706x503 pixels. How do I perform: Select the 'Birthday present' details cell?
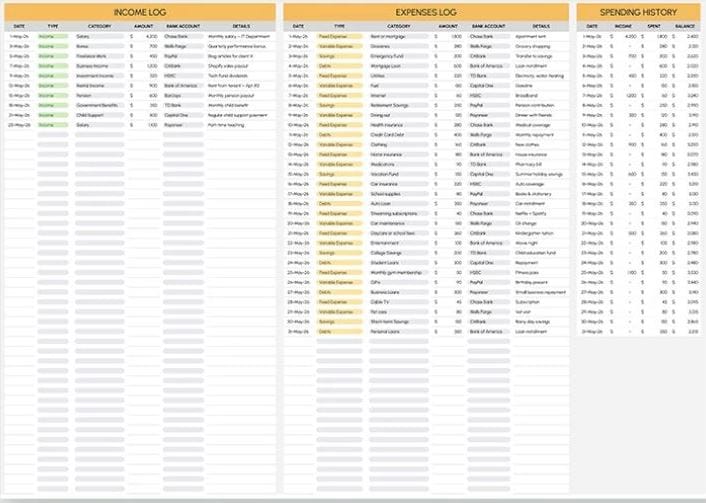541,282
